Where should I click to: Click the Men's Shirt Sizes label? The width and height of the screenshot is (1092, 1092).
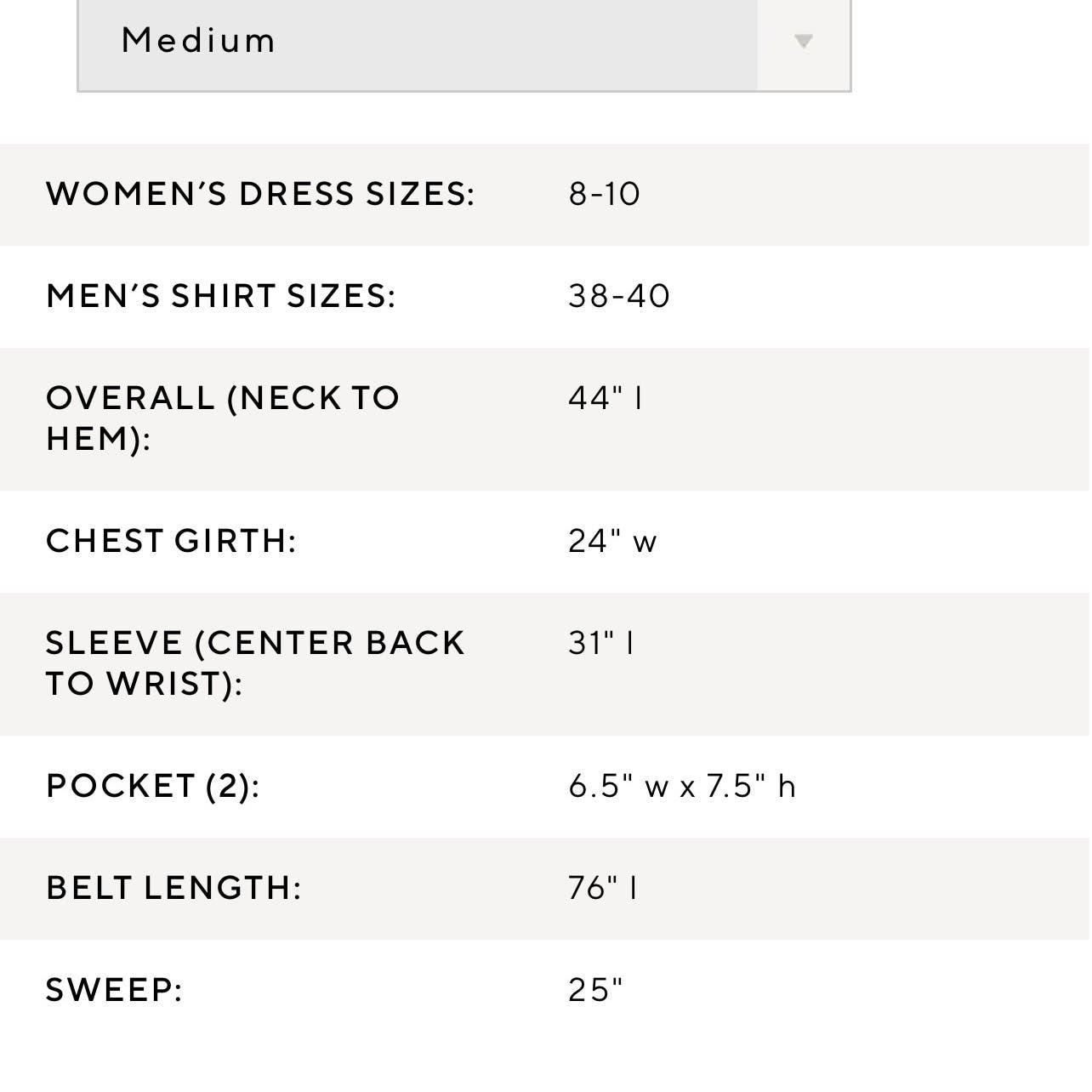pyautogui.click(x=221, y=297)
